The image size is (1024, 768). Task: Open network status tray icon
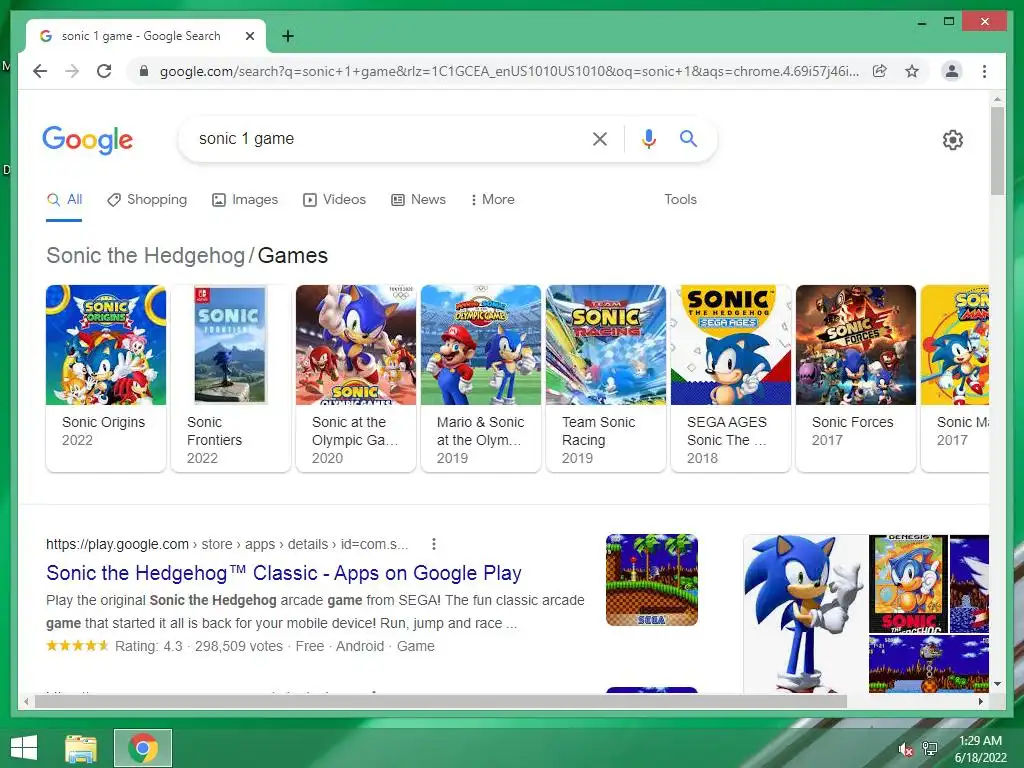[x=930, y=749]
